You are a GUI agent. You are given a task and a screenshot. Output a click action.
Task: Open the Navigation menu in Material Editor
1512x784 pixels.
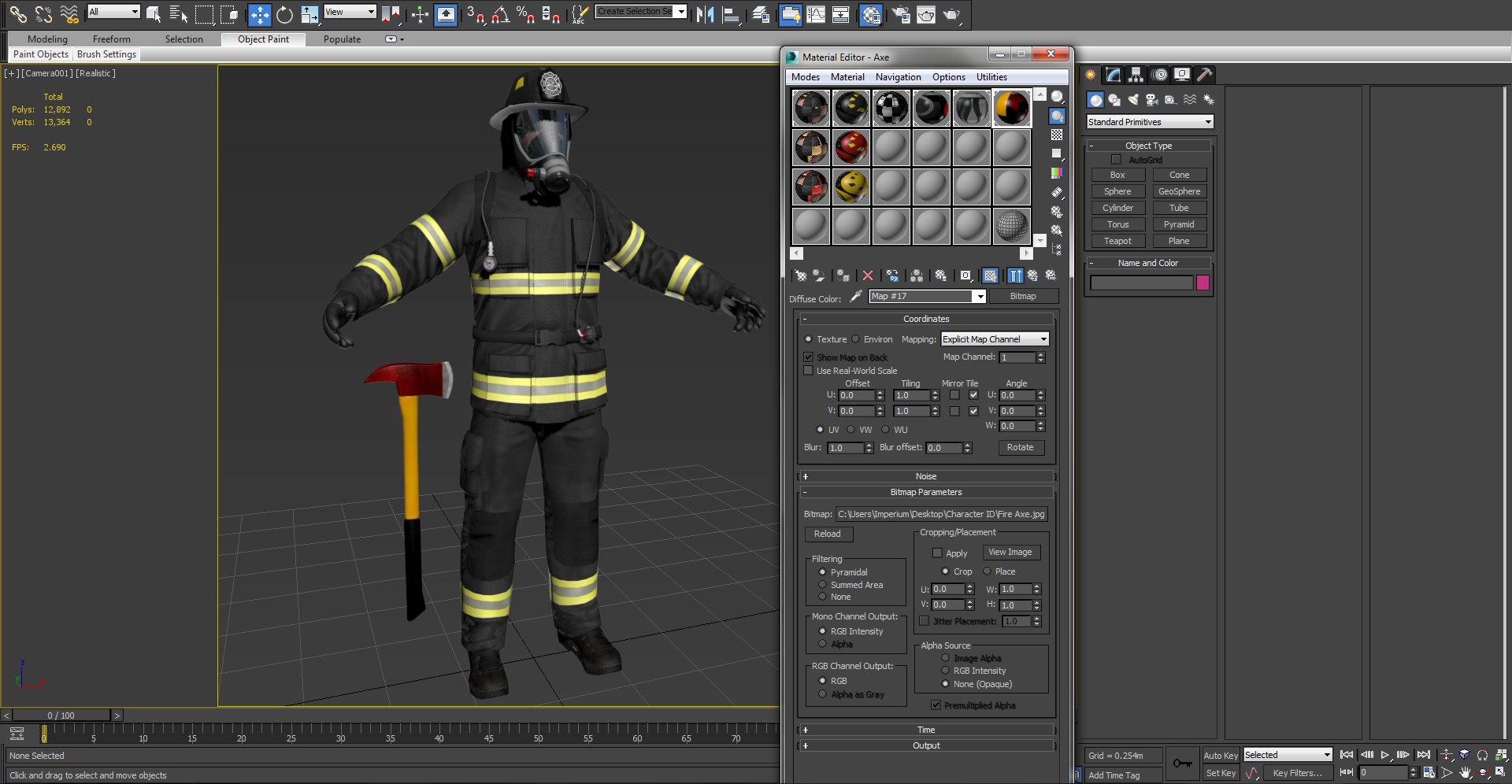(898, 77)
